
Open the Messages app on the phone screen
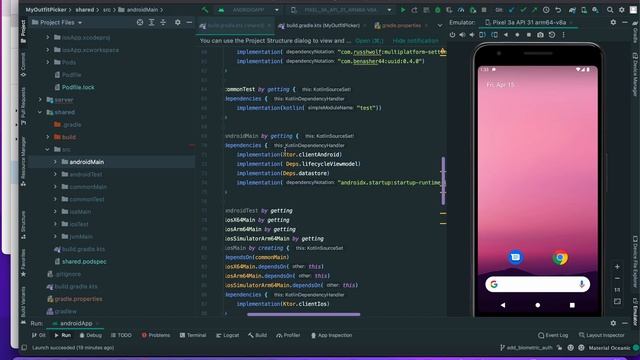[x=516, y=257]
